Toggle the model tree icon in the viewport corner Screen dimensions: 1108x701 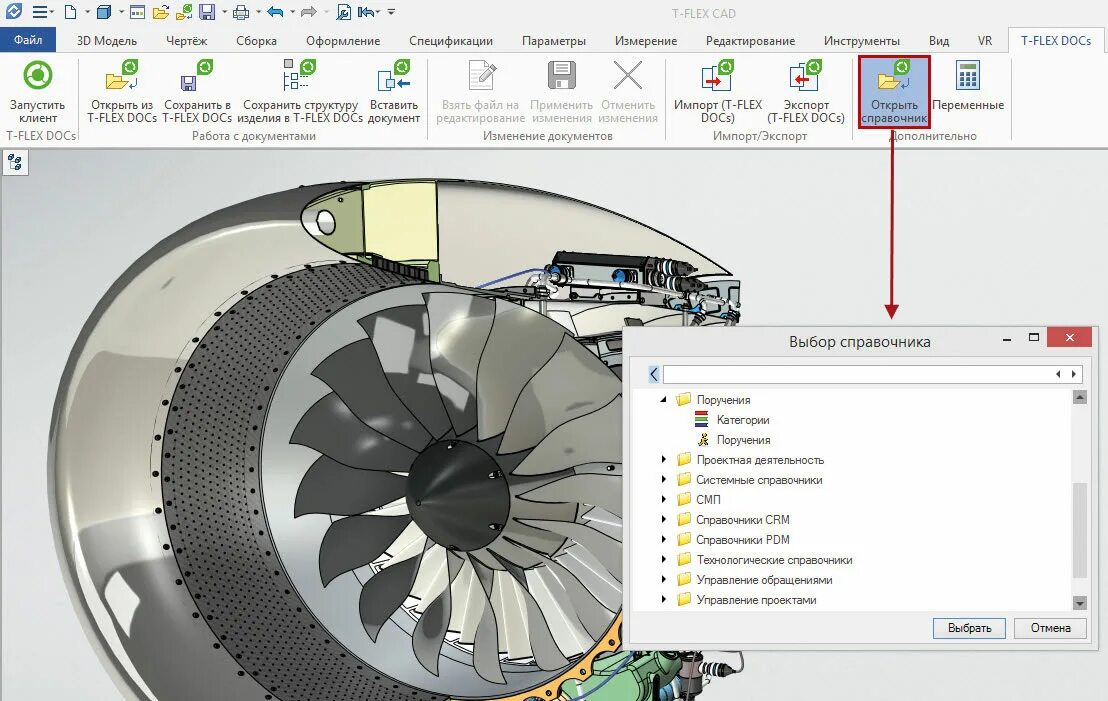pos(15,163)
